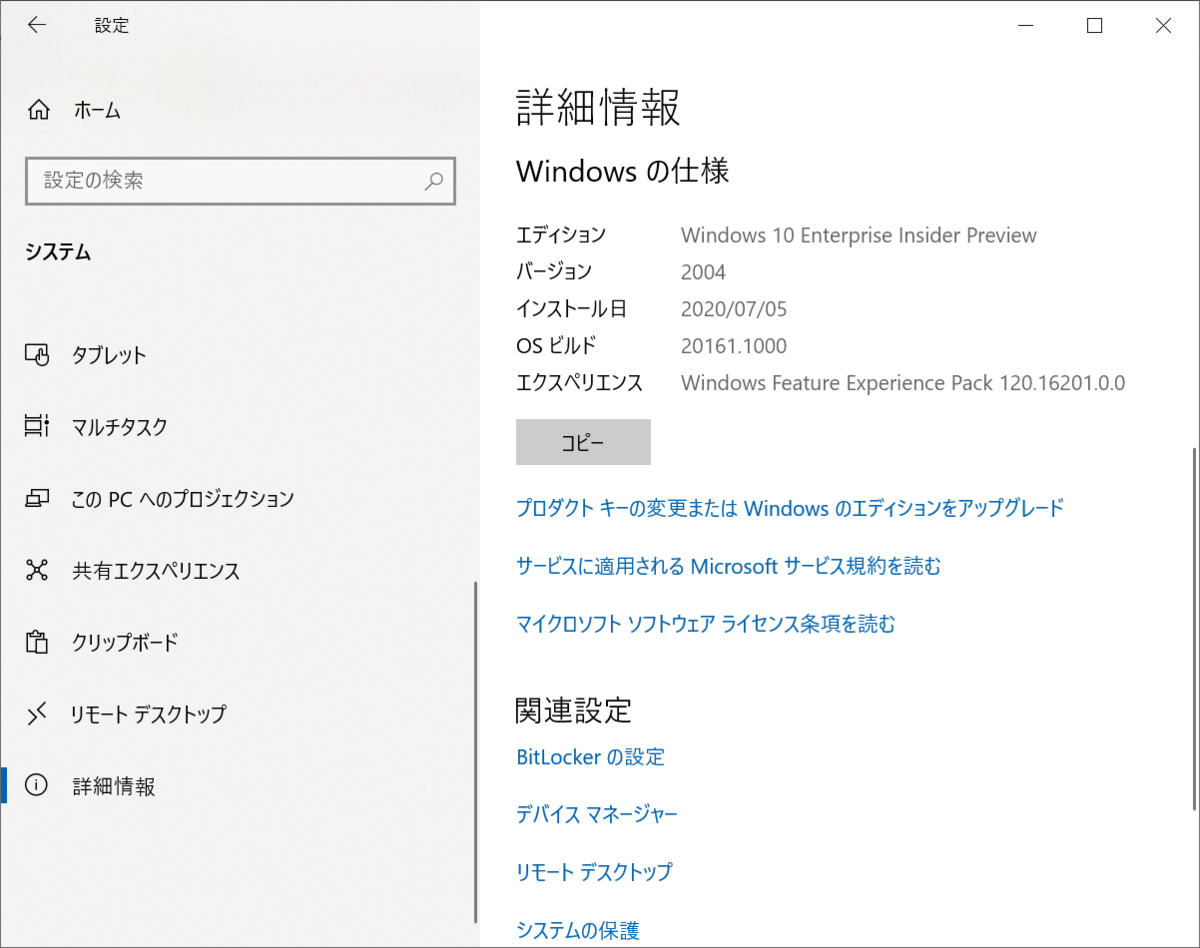Click the システム heading in the sidebar
The height and width of the screenshot is (948, 1200).
click(58, 253)
